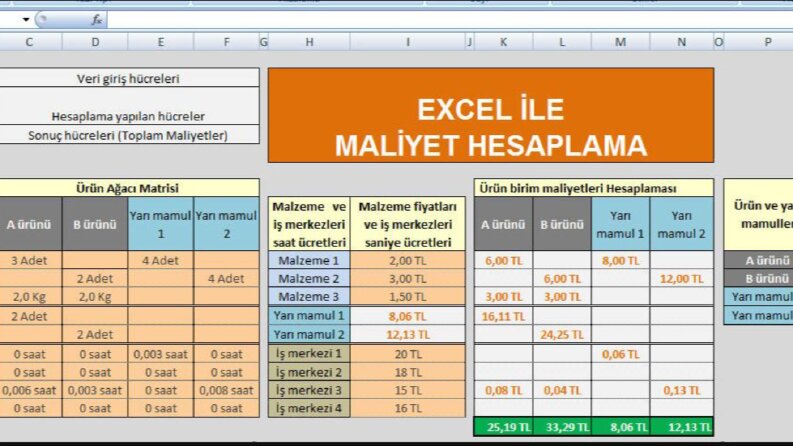Click the '1,50 TL' Malzeme 3 price
Viewport: 793px width, 446px height.
(408, 296)
